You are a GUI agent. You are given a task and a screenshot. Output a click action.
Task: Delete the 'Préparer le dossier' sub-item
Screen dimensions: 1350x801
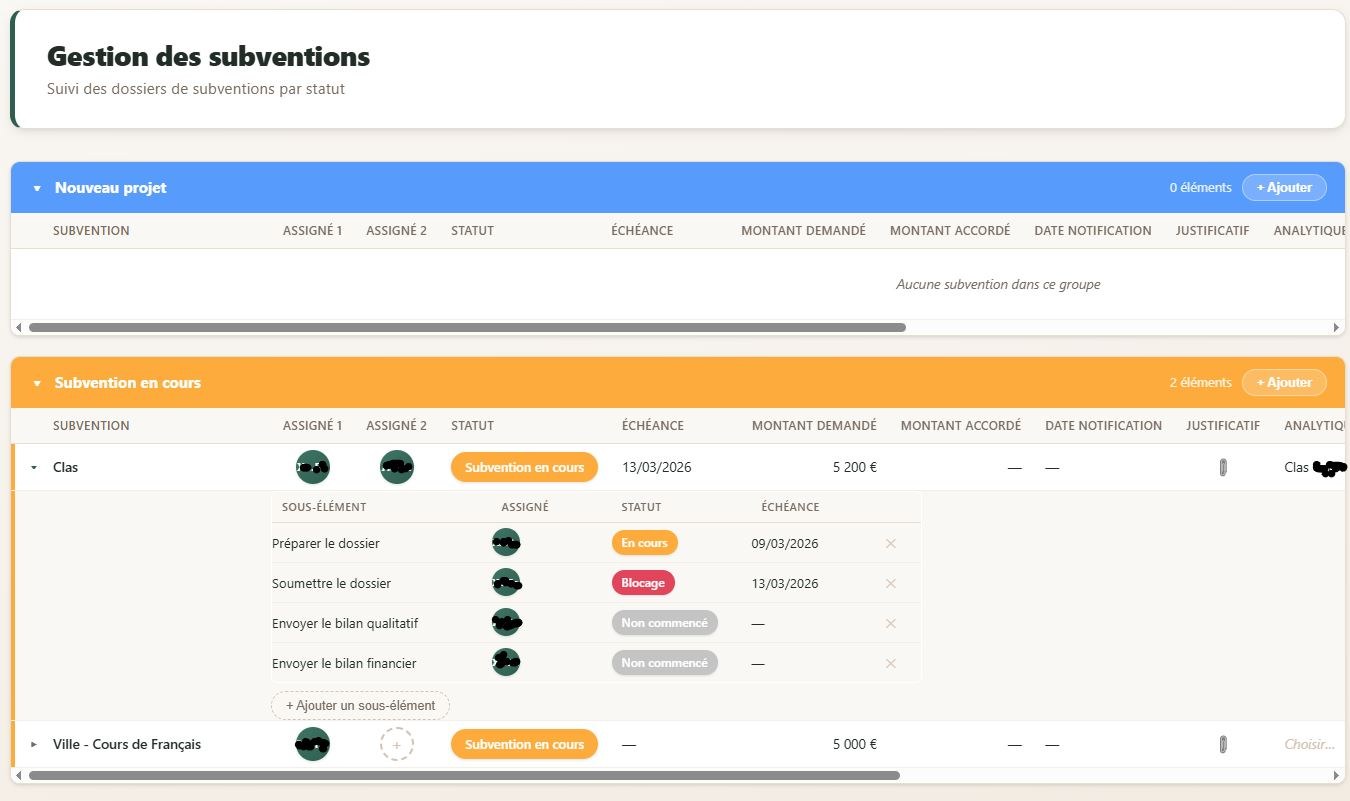click(x=890, y=543)
